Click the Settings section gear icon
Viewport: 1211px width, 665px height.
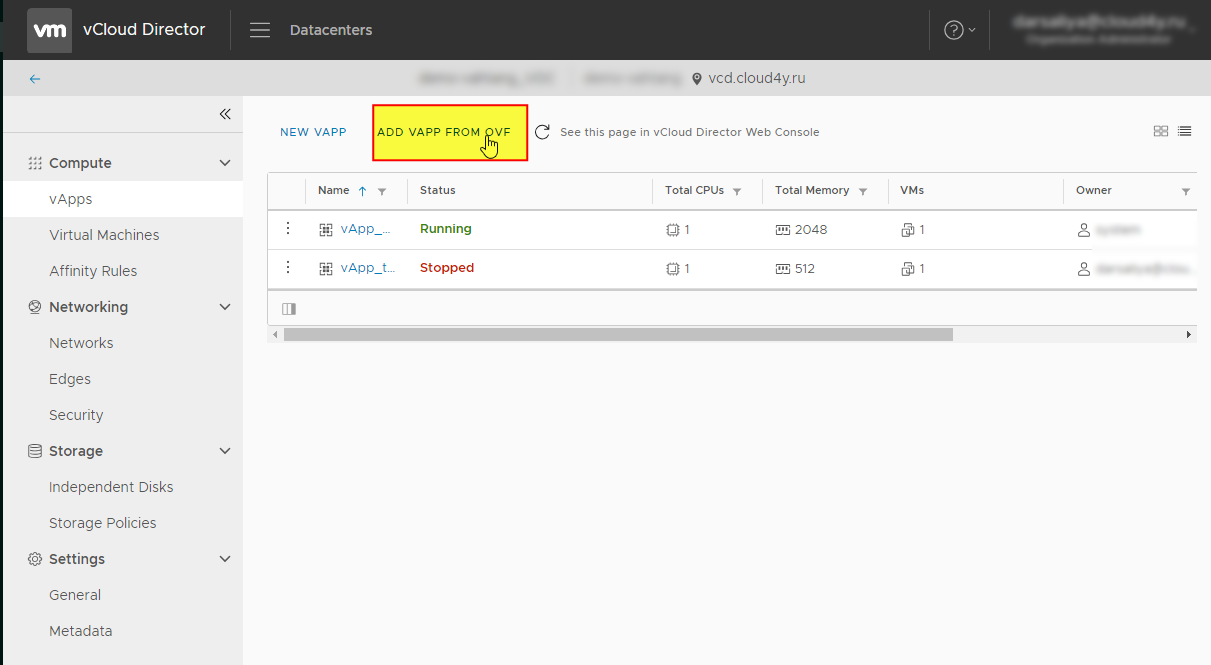[x=35, y=559]
